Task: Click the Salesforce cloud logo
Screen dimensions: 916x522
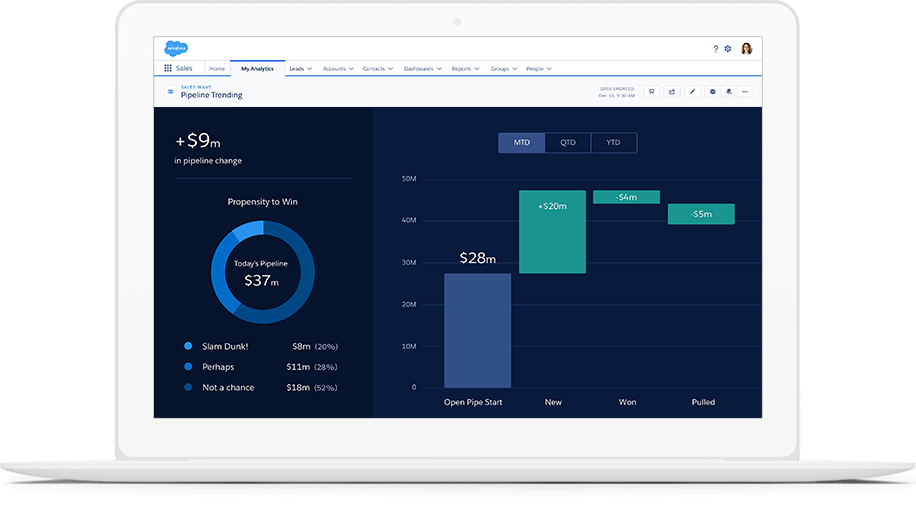Action: [177, 48]
